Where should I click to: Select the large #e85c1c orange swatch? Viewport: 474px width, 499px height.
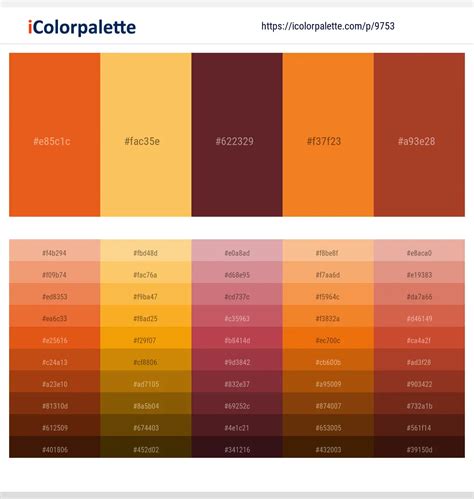tap(55, 135)
